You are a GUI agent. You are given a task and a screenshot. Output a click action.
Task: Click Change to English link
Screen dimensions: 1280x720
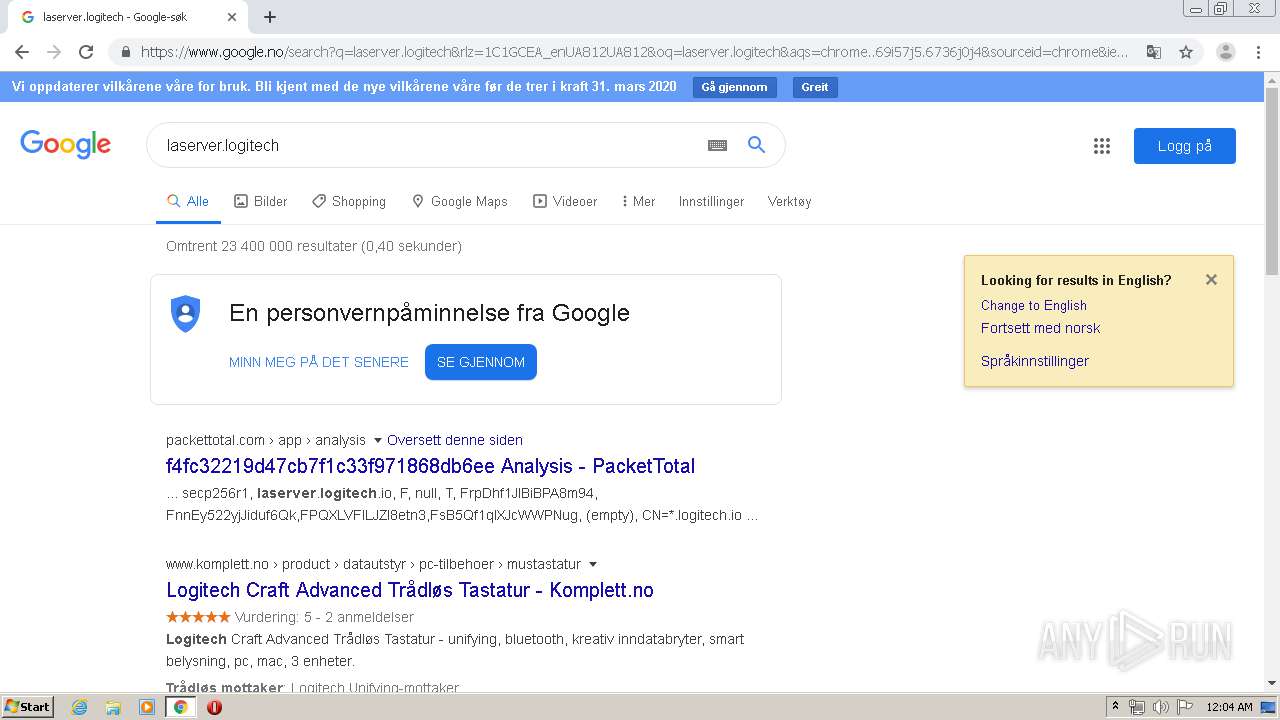(1033, 305)
